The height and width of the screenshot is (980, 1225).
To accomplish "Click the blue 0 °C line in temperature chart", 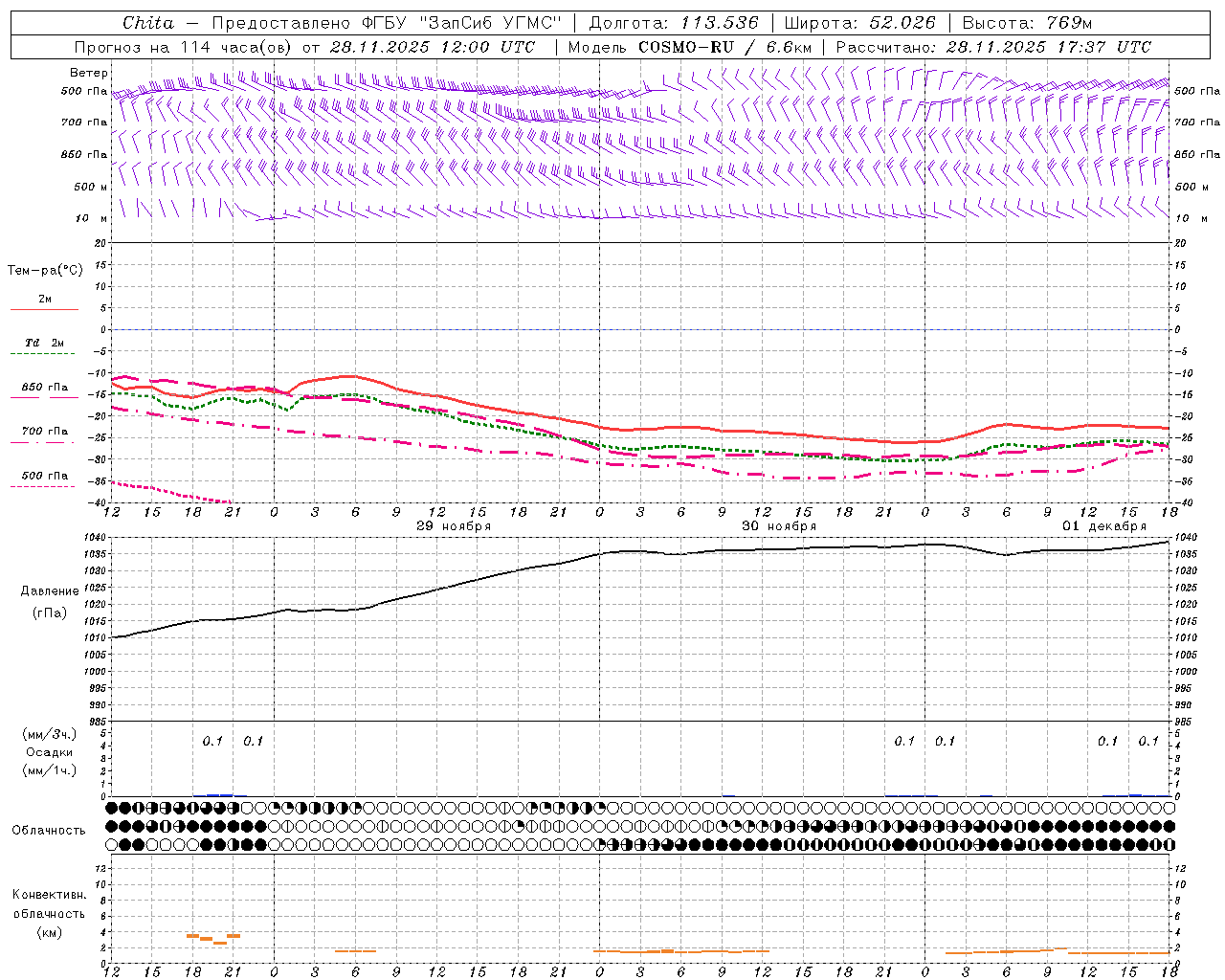I will (x=641, y=329).
